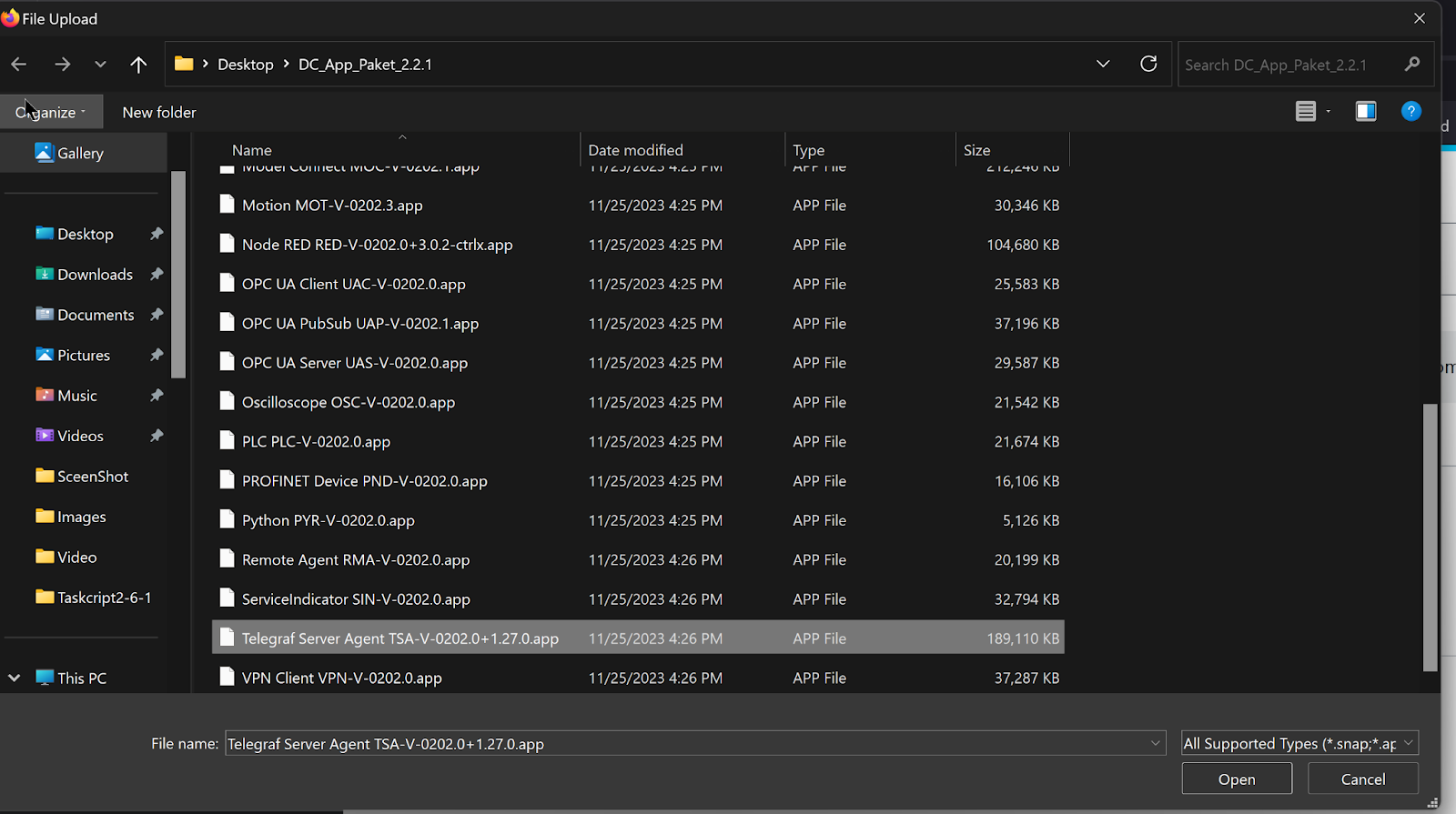Click the search magnifier icon

point(1412,64)
